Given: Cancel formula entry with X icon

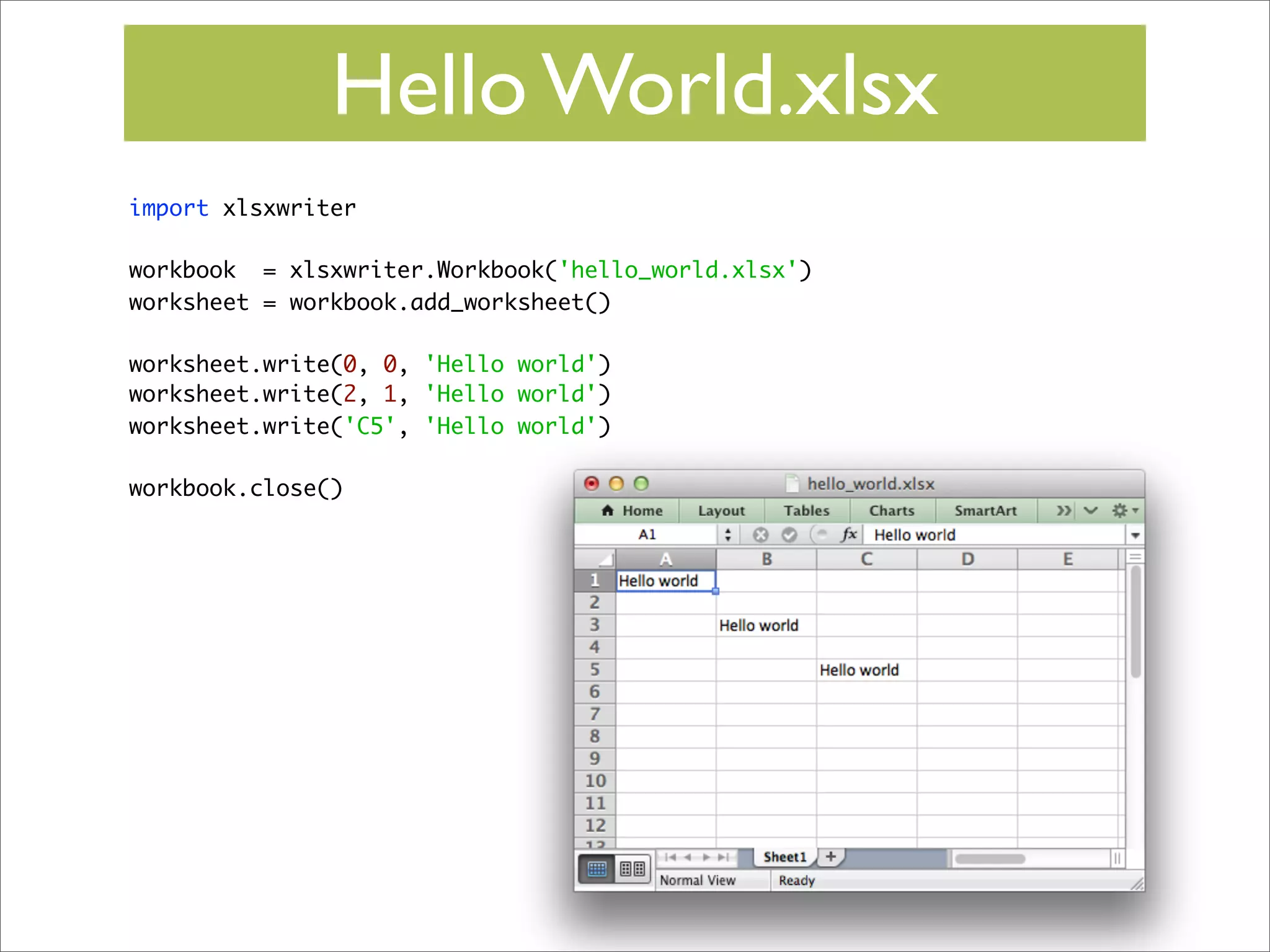Looking at the screenshot, I should coord(760,534).
